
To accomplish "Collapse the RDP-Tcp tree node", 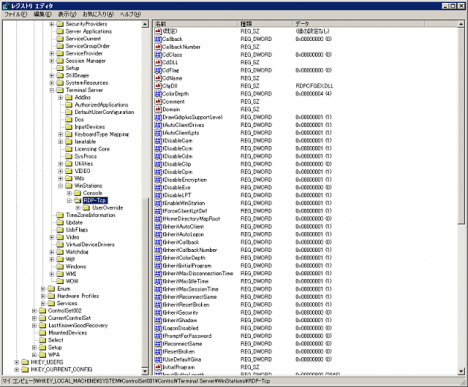I will coord(69,200).
